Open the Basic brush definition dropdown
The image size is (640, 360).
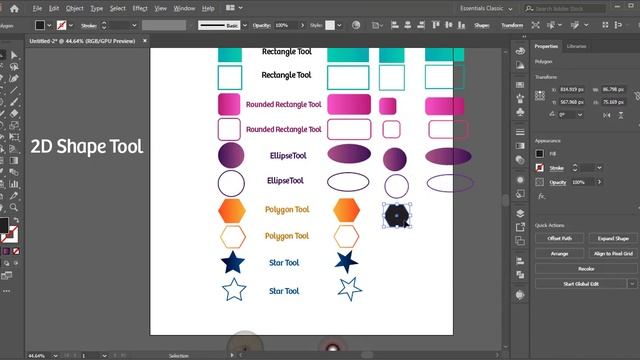coord(244,25)
